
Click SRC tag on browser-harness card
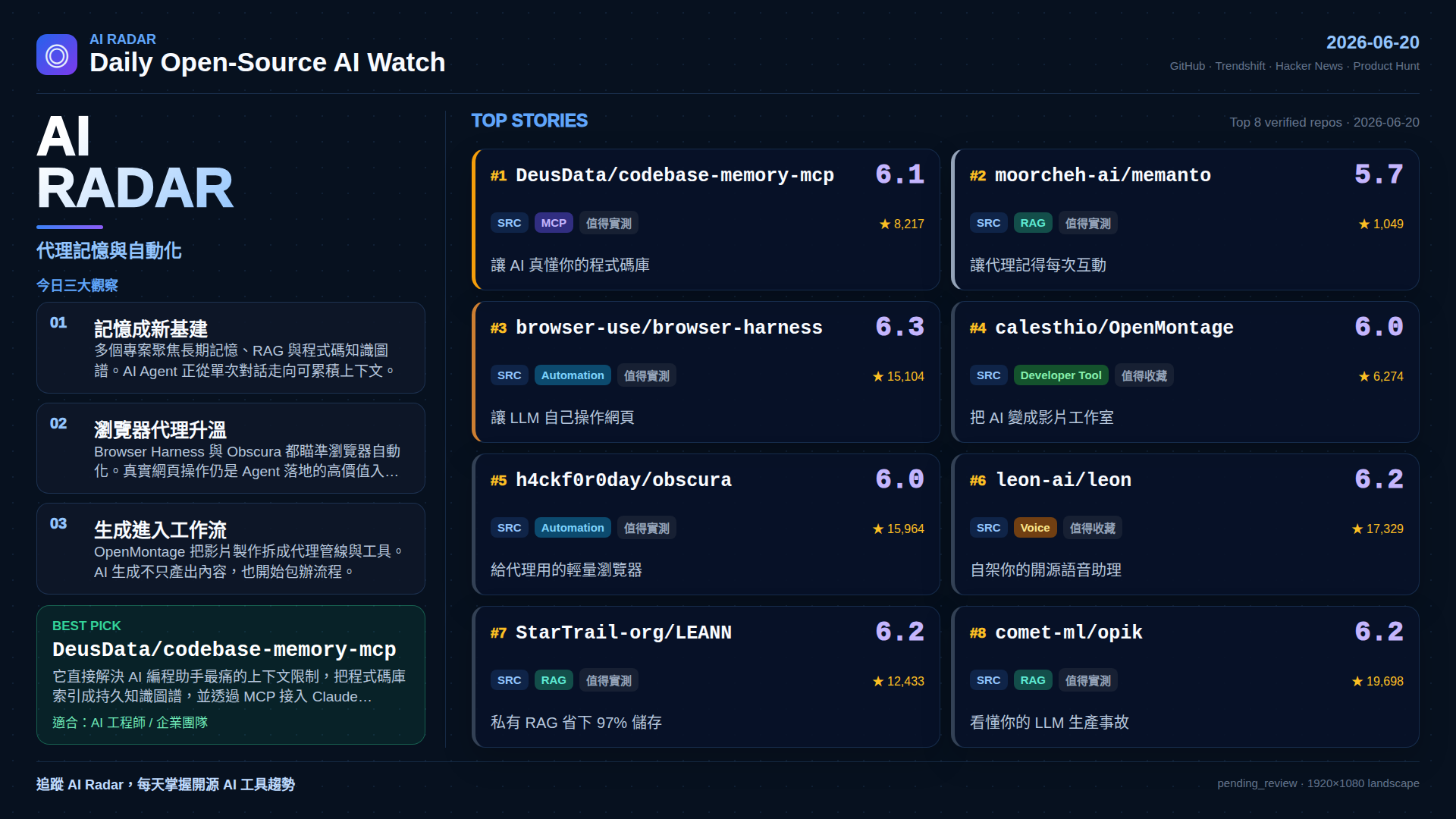click(x=510, y=375)
